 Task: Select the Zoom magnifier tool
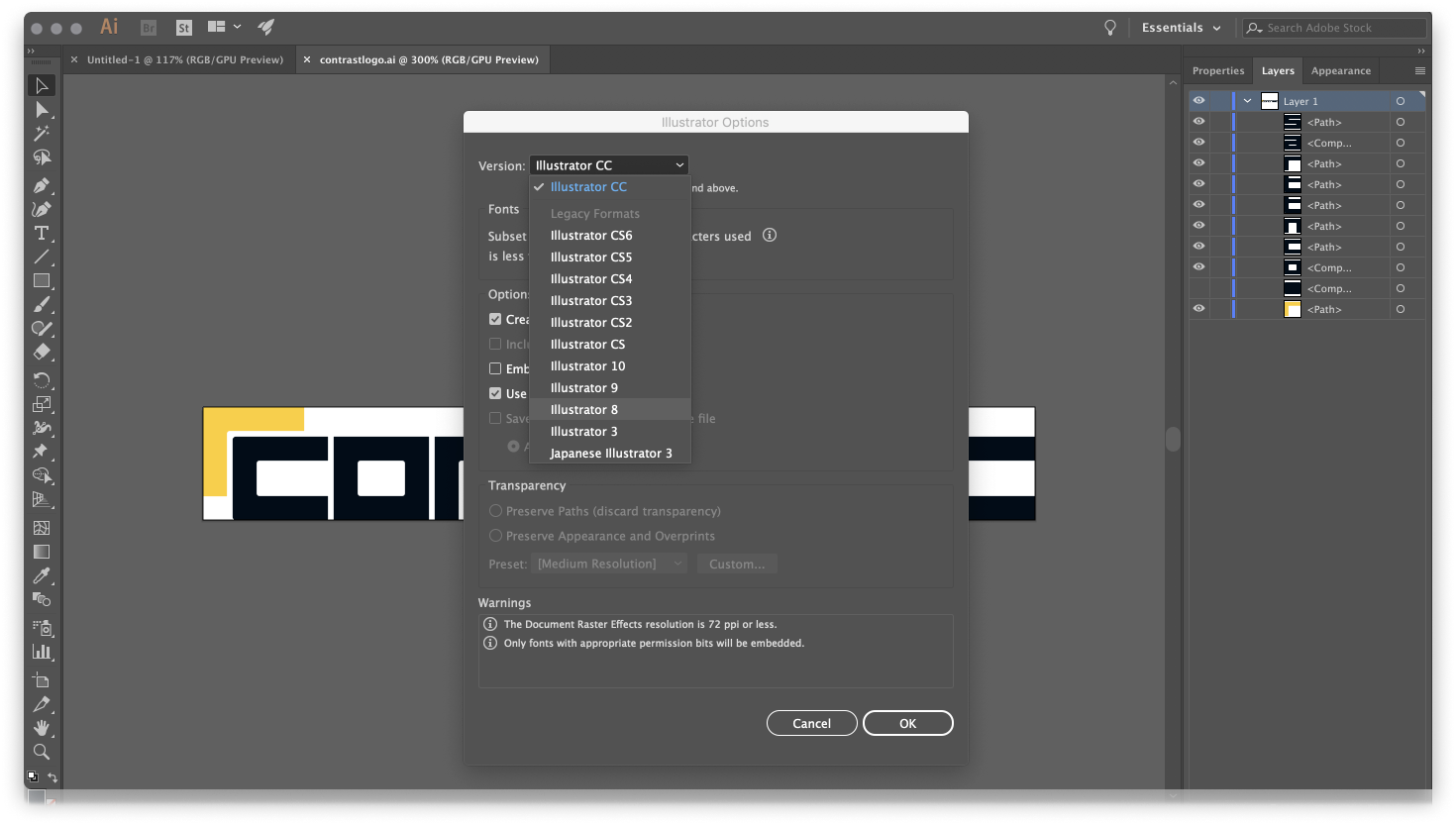click(42, 752)
